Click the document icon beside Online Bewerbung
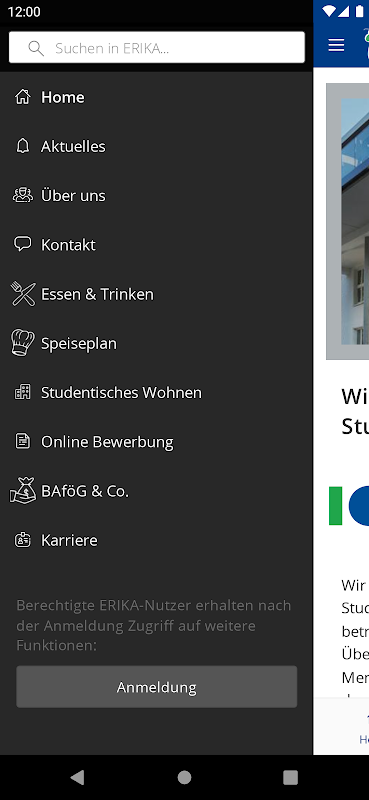Image resolution: width=369 pixels, height=800 pixels. [x=22, y=441]
